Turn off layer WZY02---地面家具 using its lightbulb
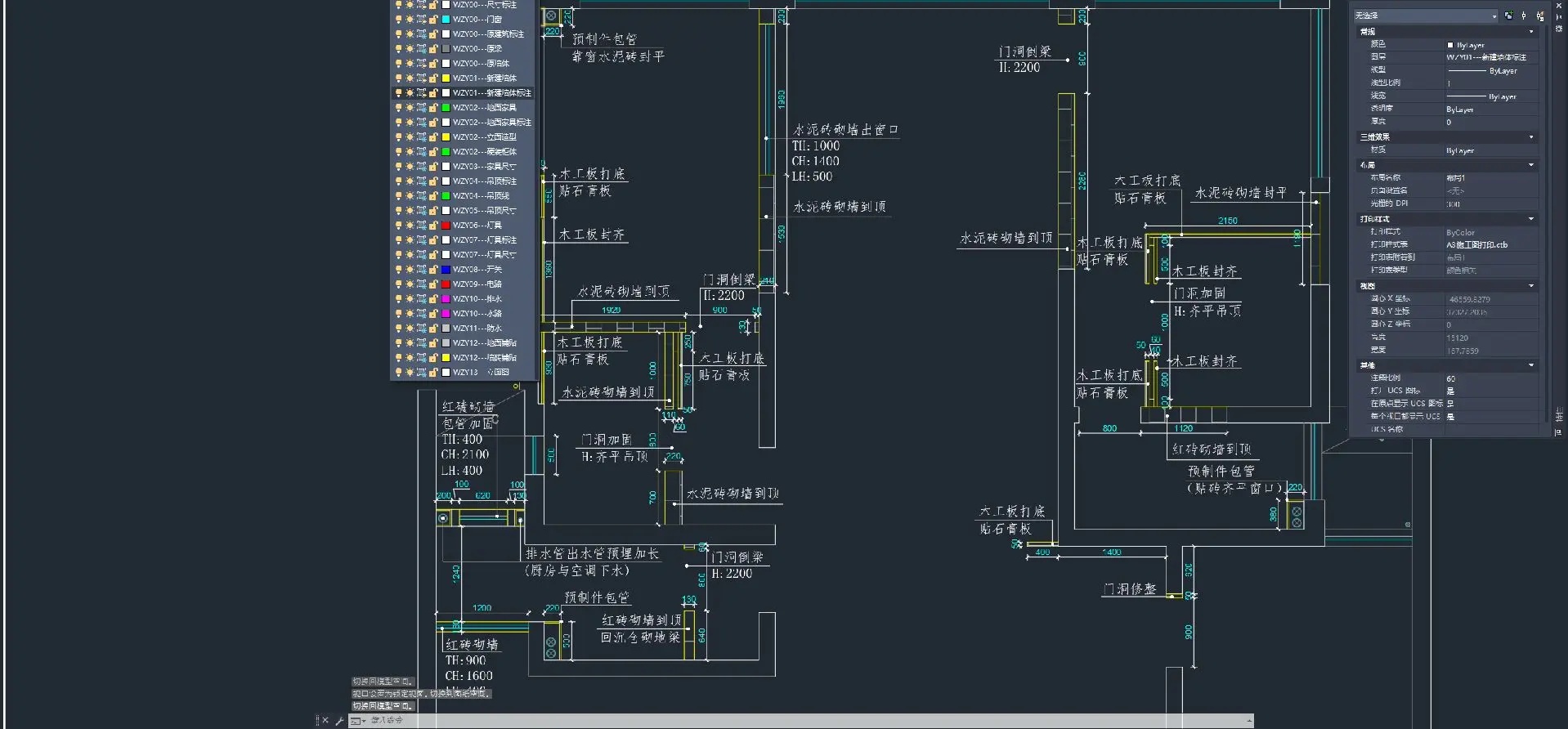Image resolution: width=1568 pixels, height=729 pixels. tap(399, 108)
